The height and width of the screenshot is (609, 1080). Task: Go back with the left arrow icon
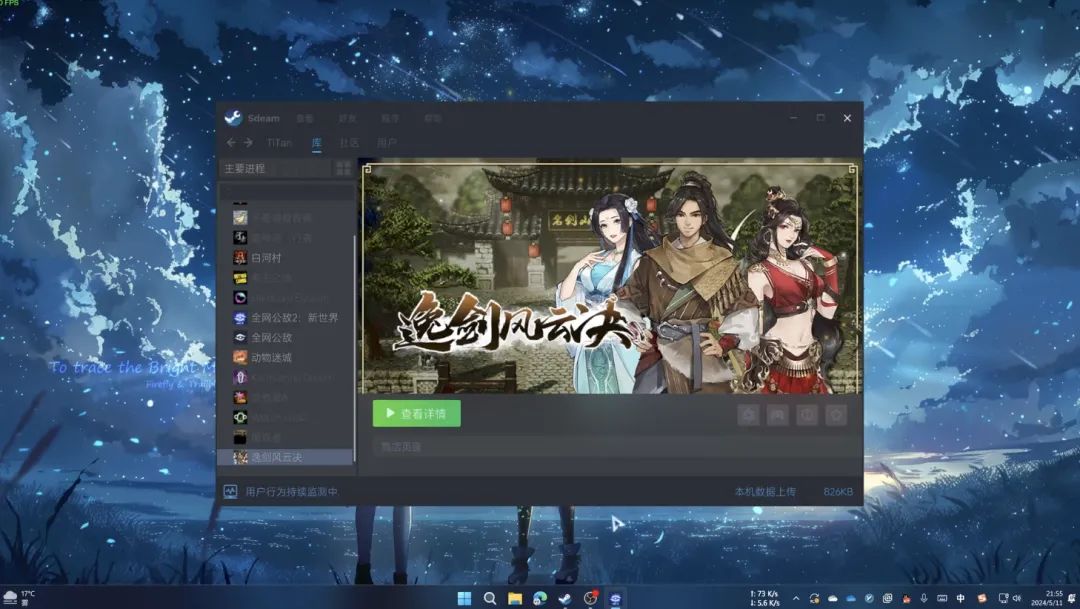(x=231, y=142)
